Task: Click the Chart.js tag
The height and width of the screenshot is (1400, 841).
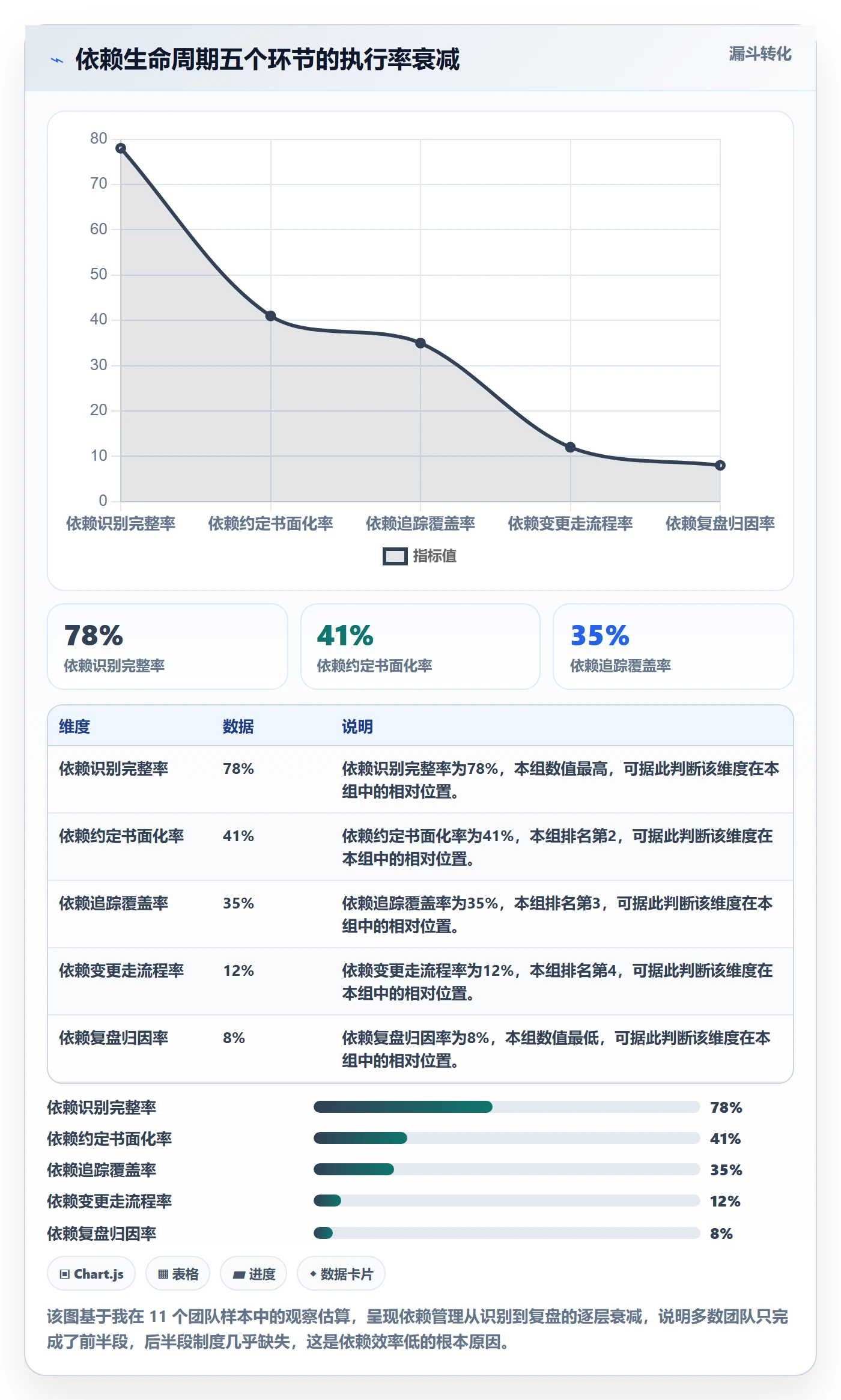Action: tap(91, 1274)
